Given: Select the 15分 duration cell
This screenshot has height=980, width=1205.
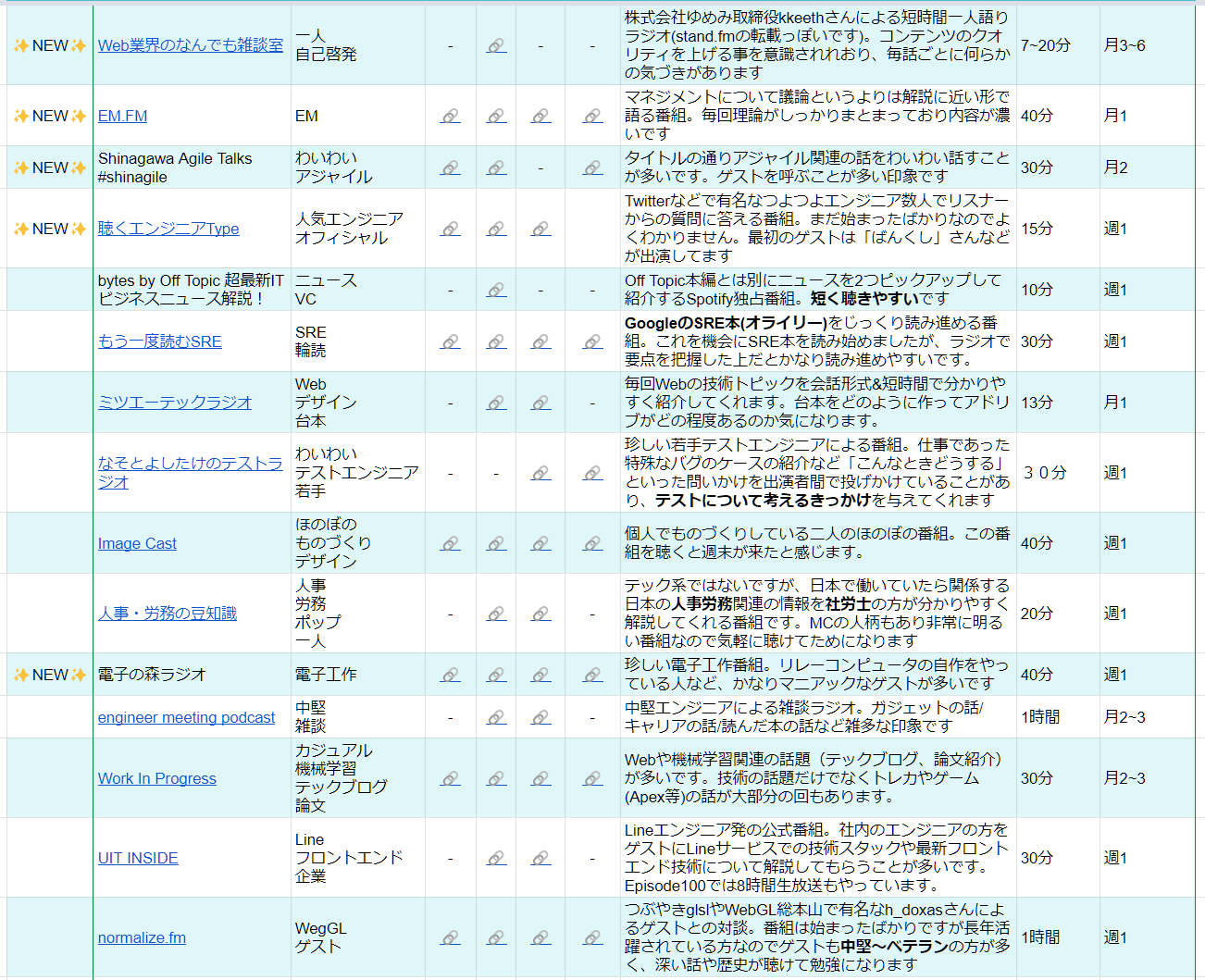Looking at the screenshot, I should click(x=1058, y=229).
